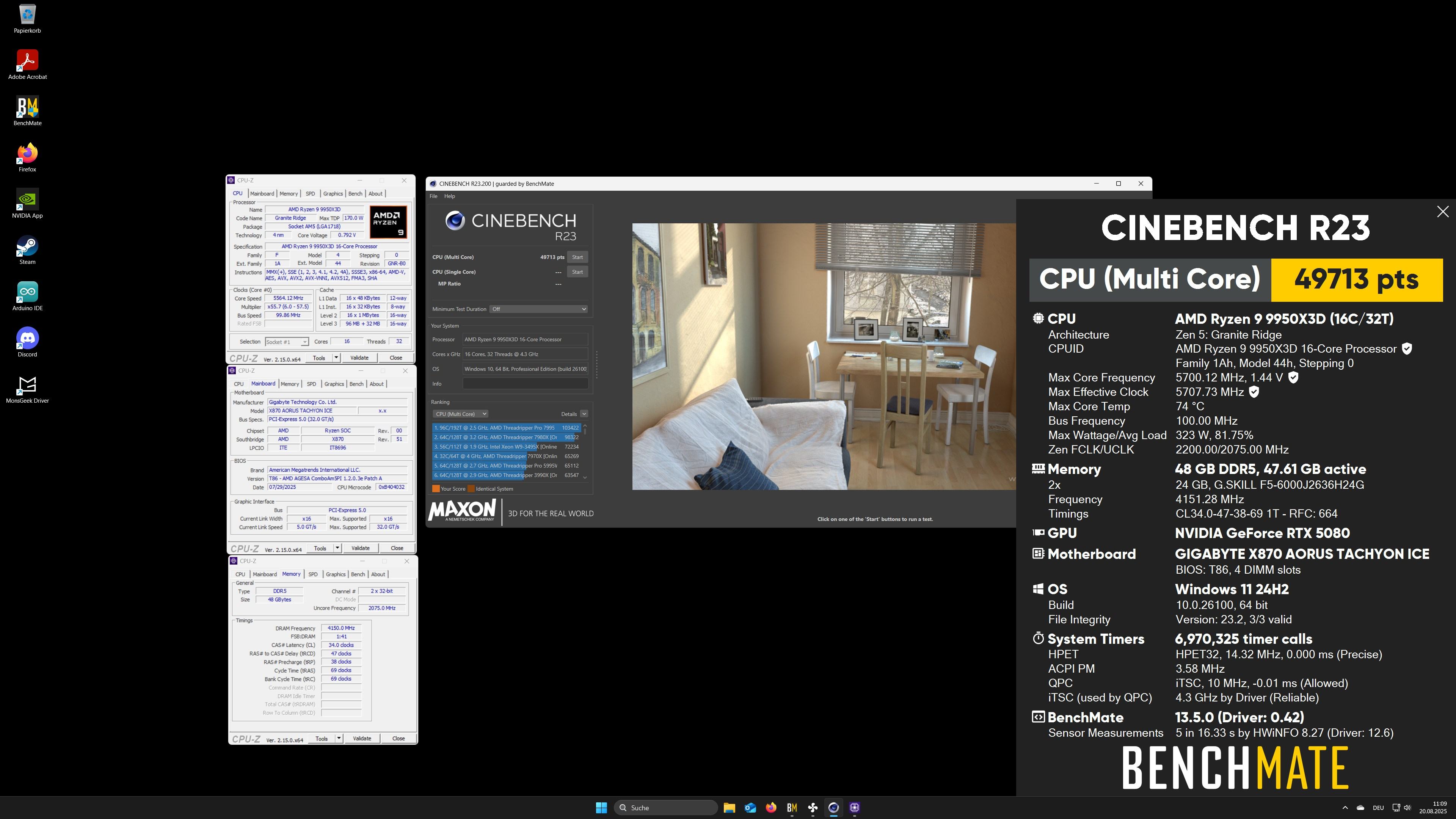Open BenchMate desktop shortcut
1456x819 pixels.
27,108
